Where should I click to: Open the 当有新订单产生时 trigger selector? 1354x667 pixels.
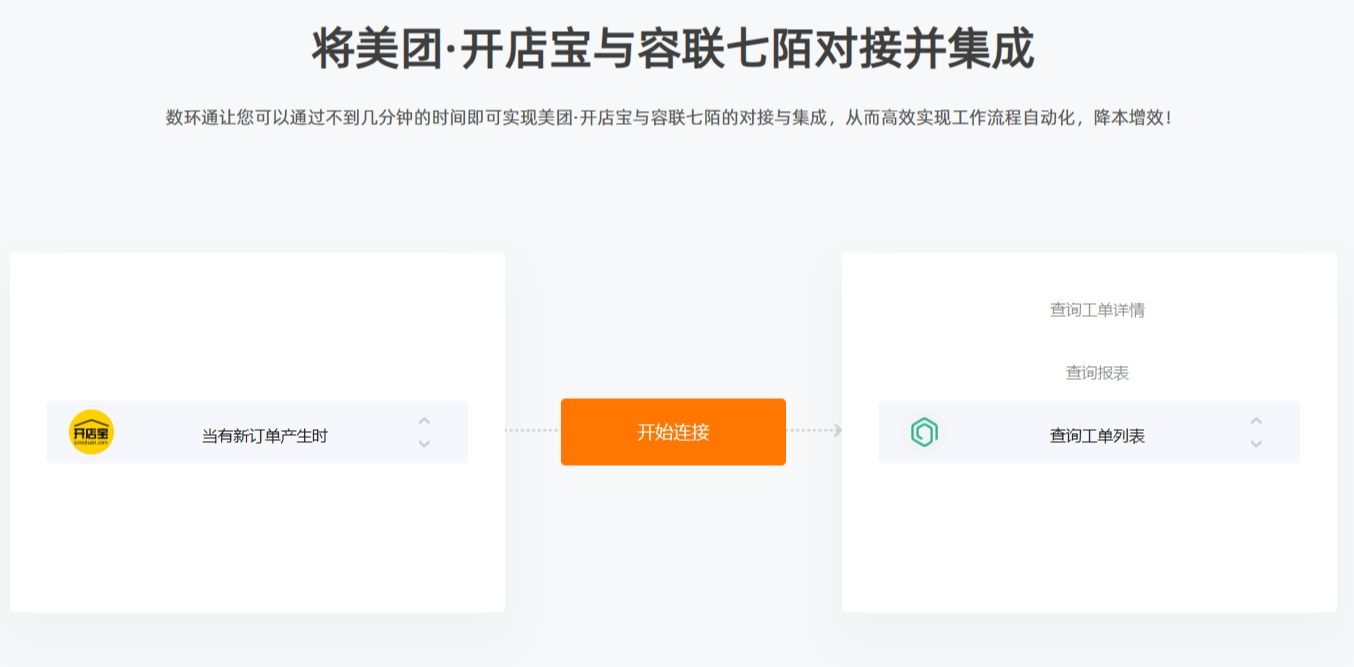point(257,432)
